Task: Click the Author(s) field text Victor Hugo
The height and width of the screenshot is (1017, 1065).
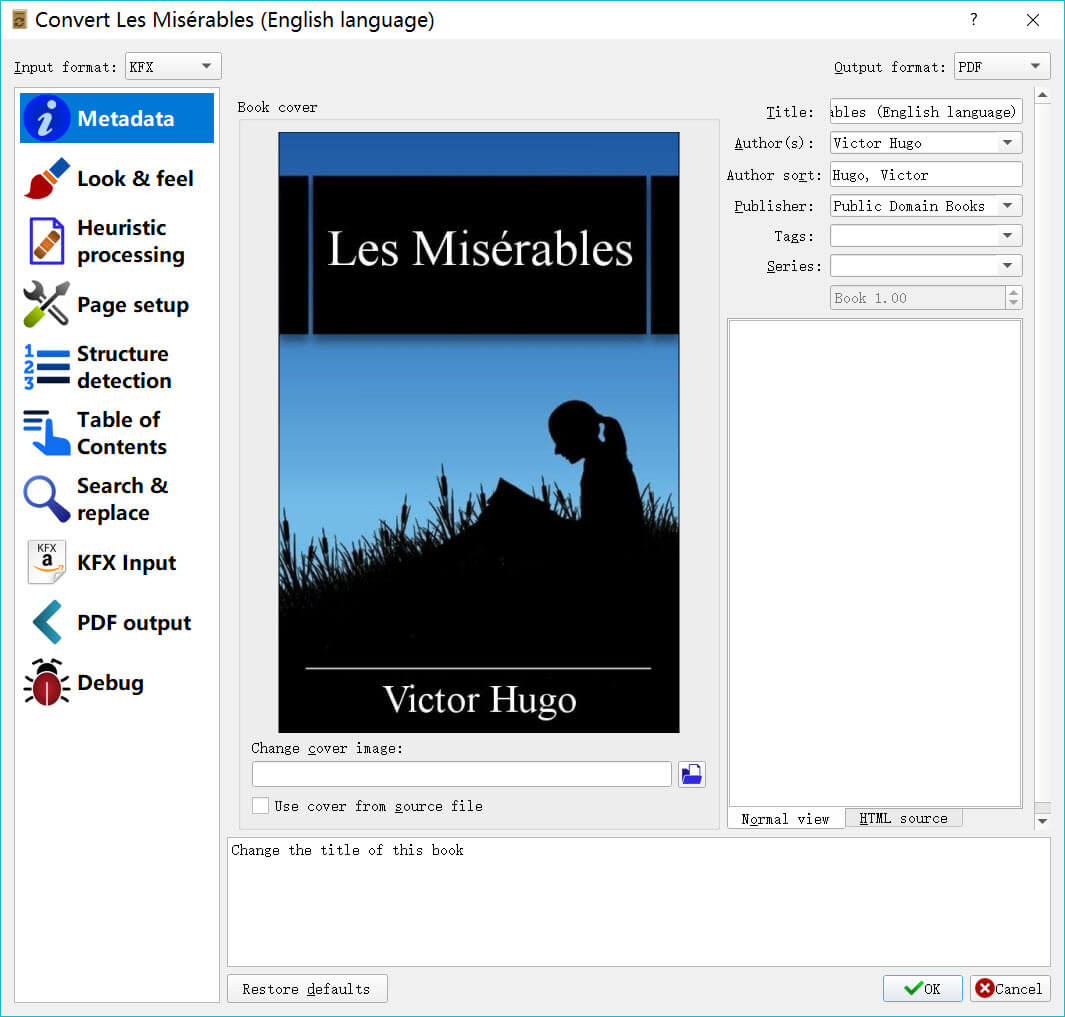Action: tap(878, 143)
